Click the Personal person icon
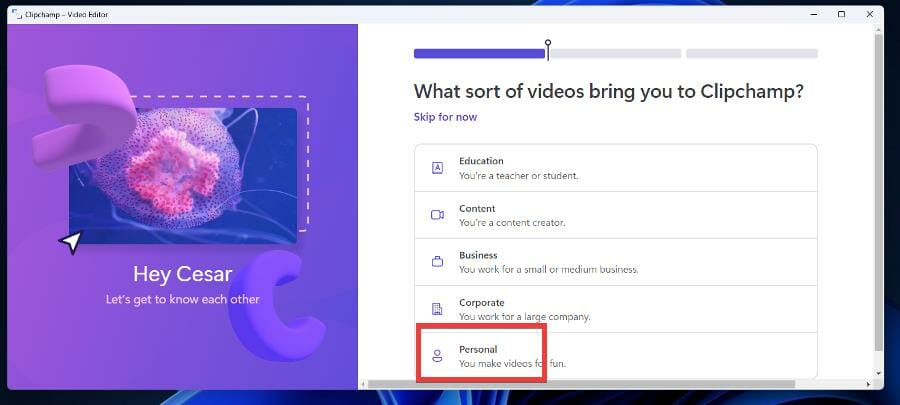The height and width of the screenshot is (405, 900). coord(437,356)
